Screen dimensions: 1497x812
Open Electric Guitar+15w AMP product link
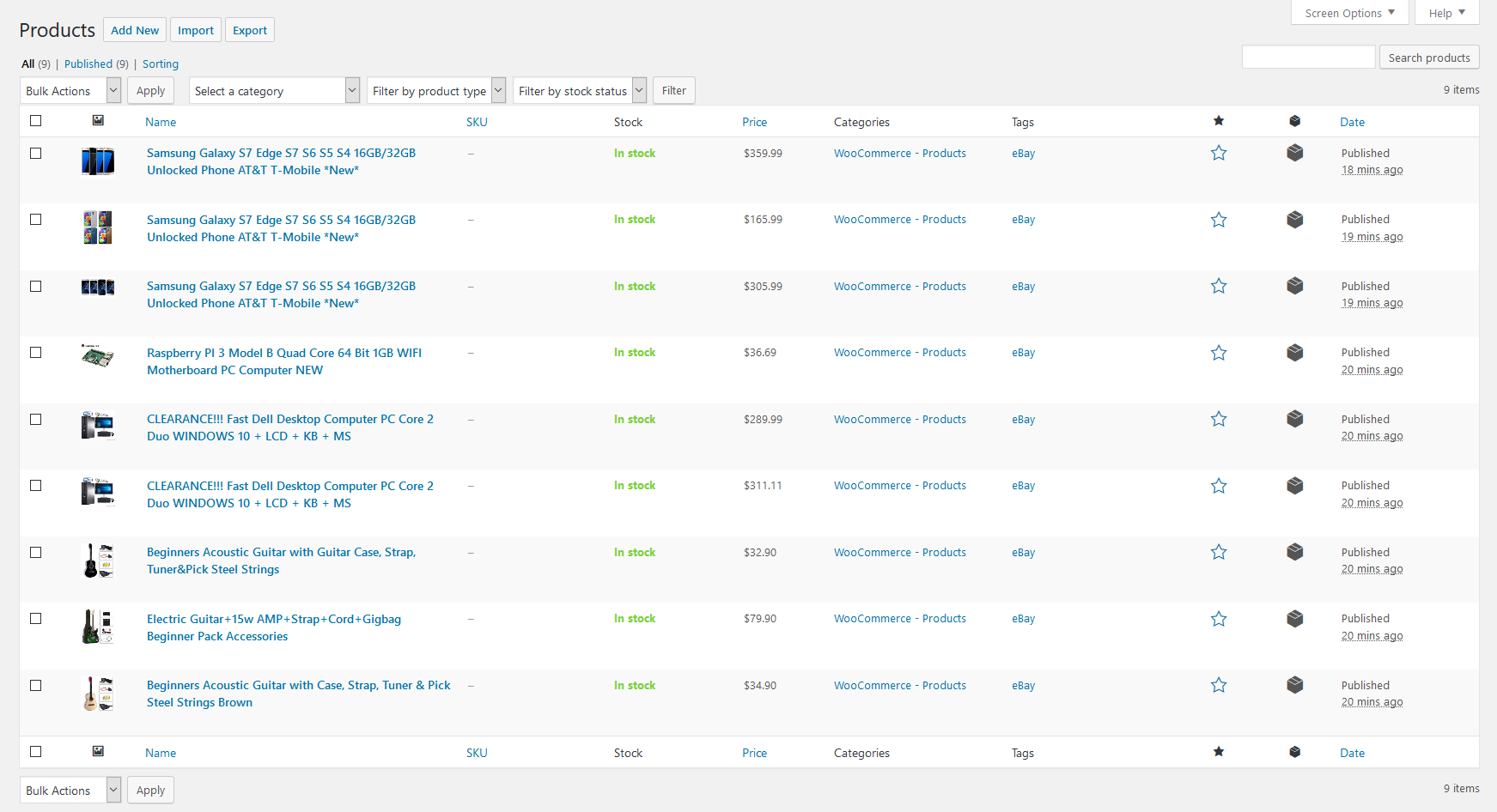pos(274,627)
